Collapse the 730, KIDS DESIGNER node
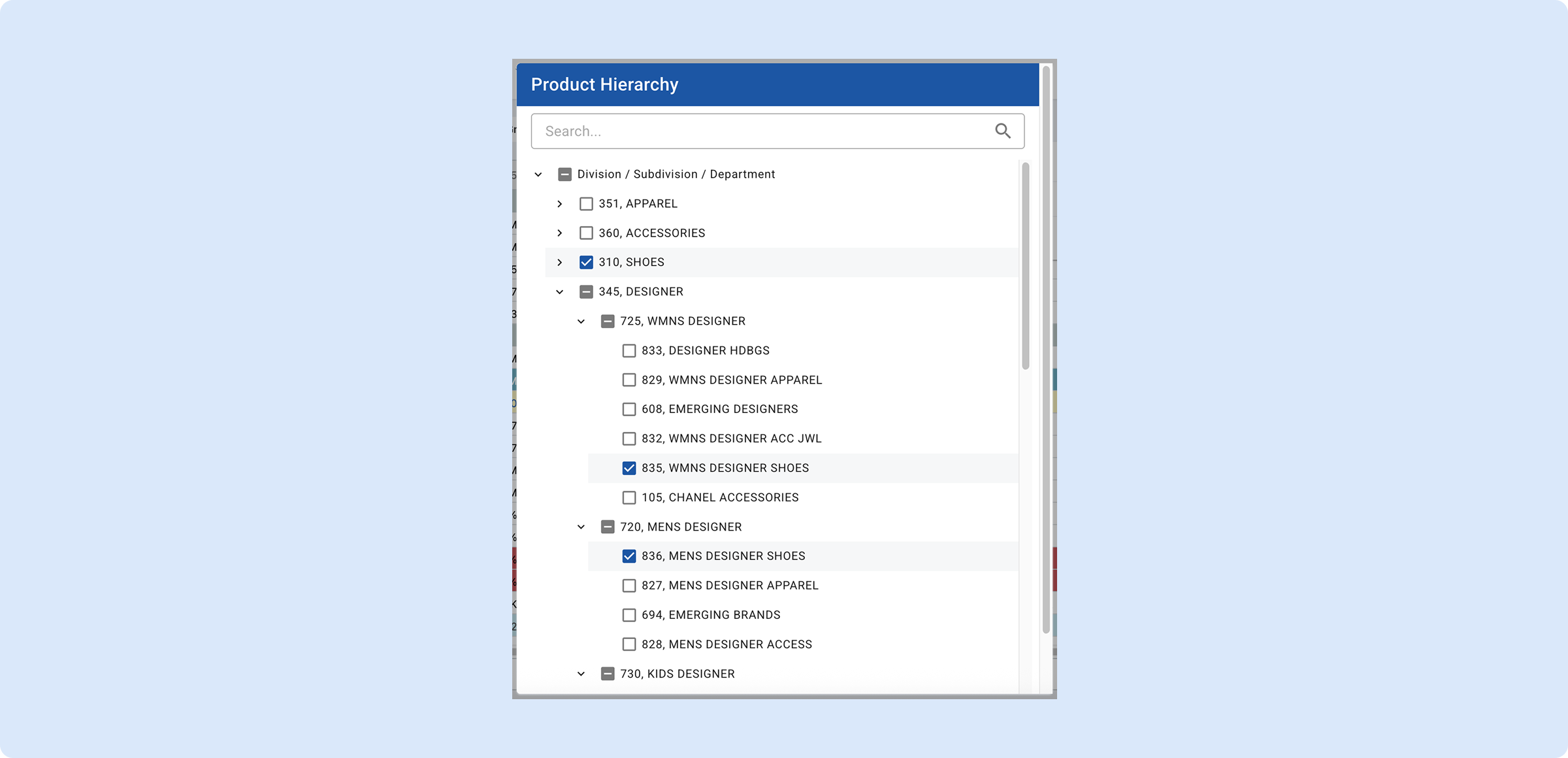This screenshot has width=1568, height=758. tap(581, 674)
